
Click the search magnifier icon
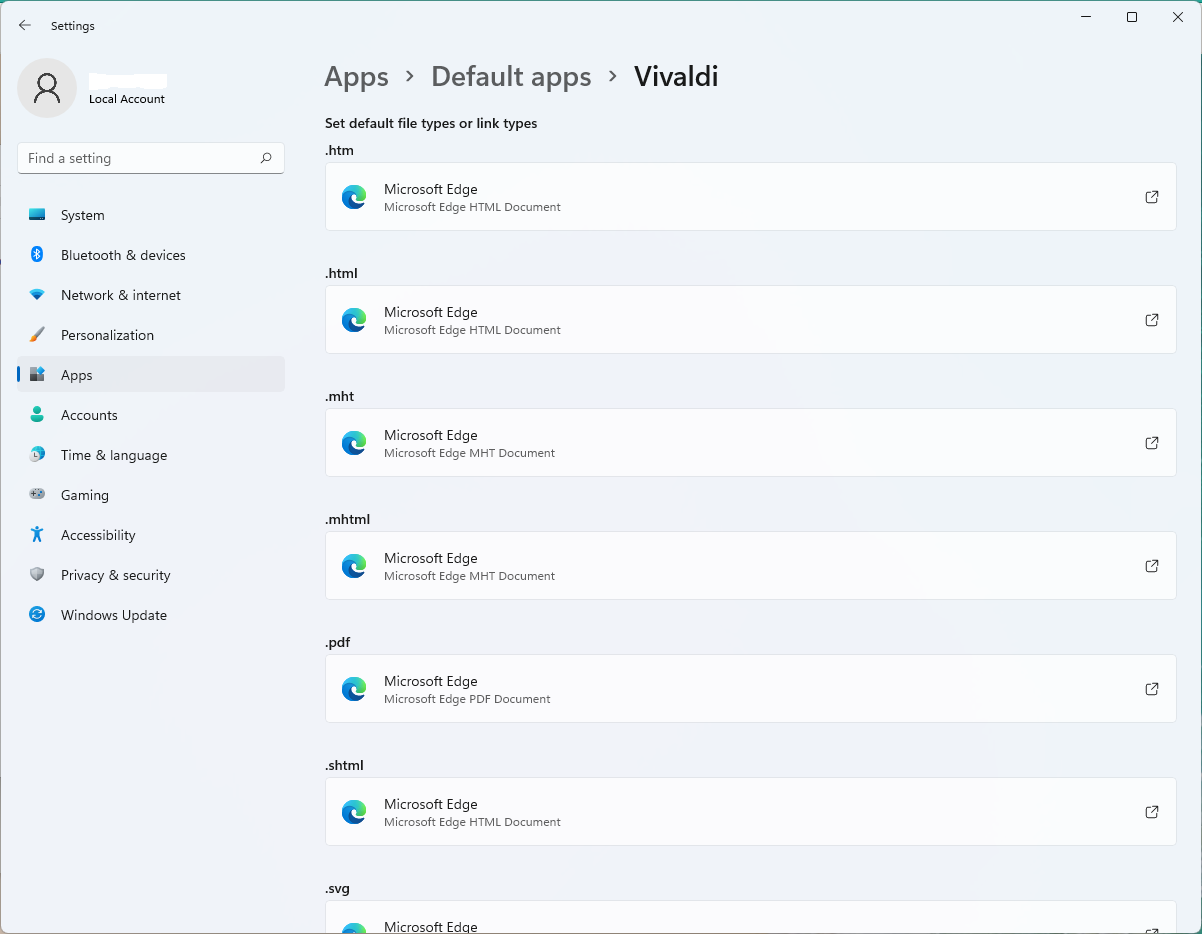click(266, 158)
